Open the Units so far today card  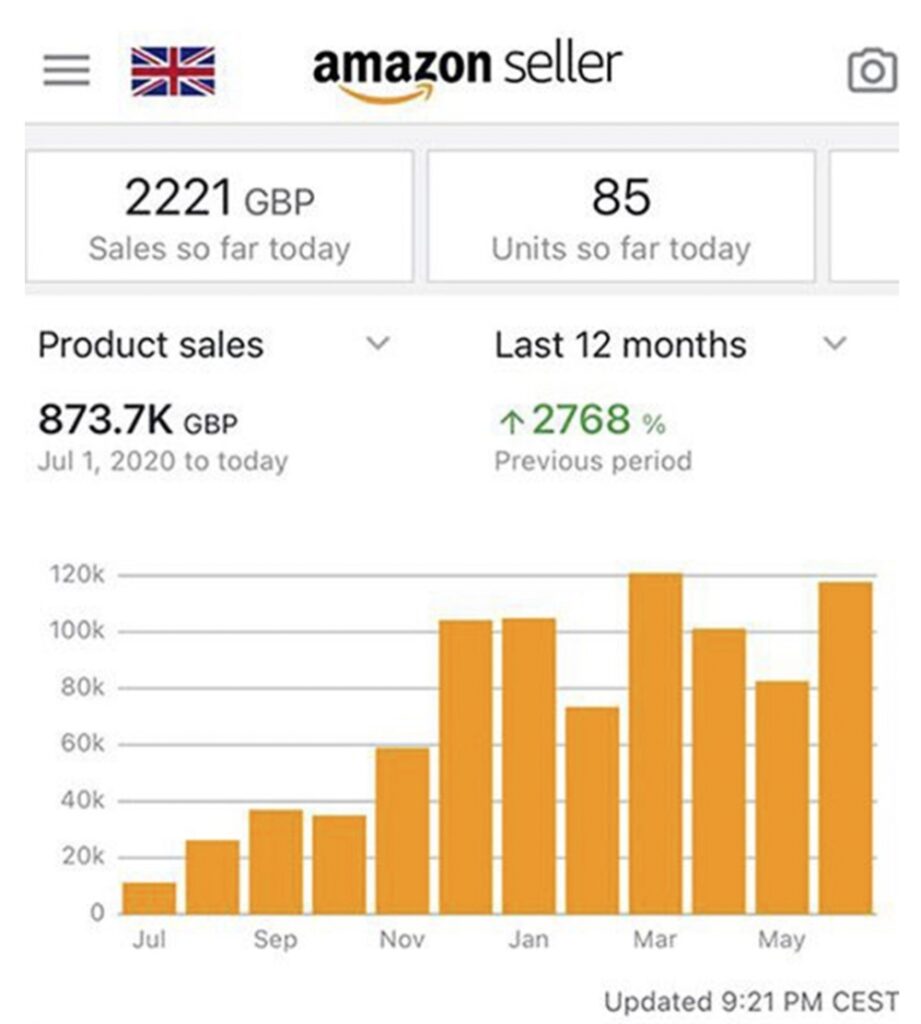(620, 217)
